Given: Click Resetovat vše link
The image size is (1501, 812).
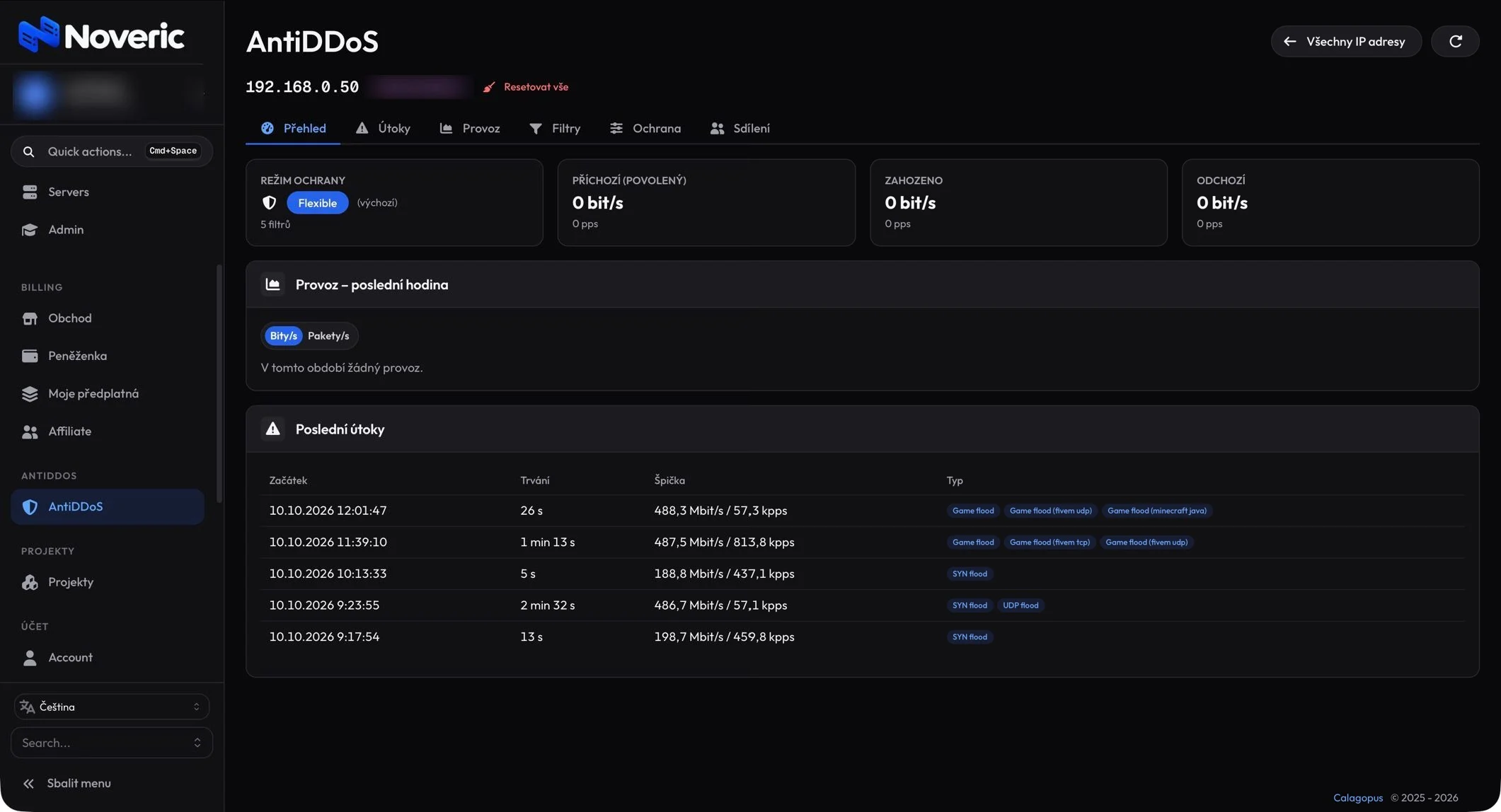Looking at the screenshot, I should pos(536,87).
